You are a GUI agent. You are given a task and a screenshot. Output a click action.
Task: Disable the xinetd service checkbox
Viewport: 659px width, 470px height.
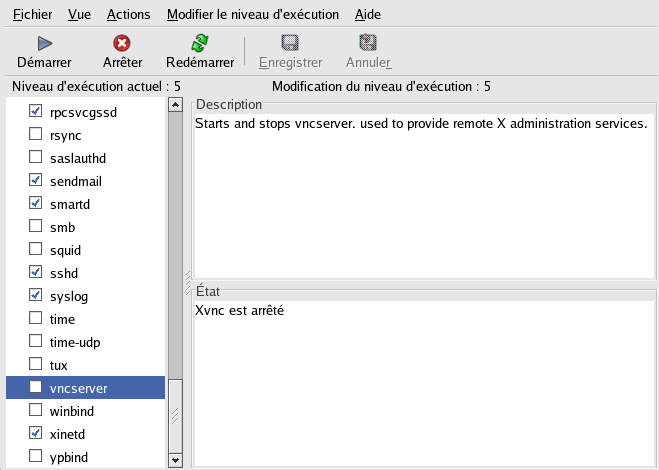[x=36, y=433]
